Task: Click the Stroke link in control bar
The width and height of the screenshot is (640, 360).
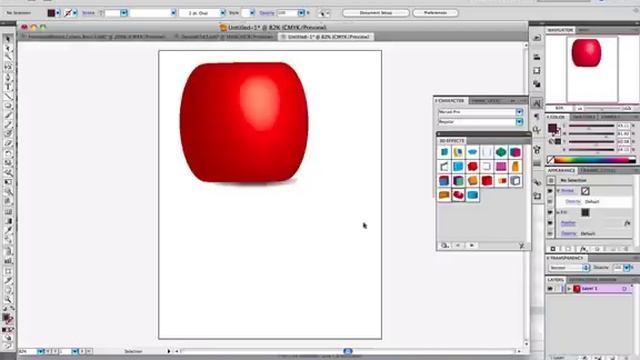Action: coord(89,13)
